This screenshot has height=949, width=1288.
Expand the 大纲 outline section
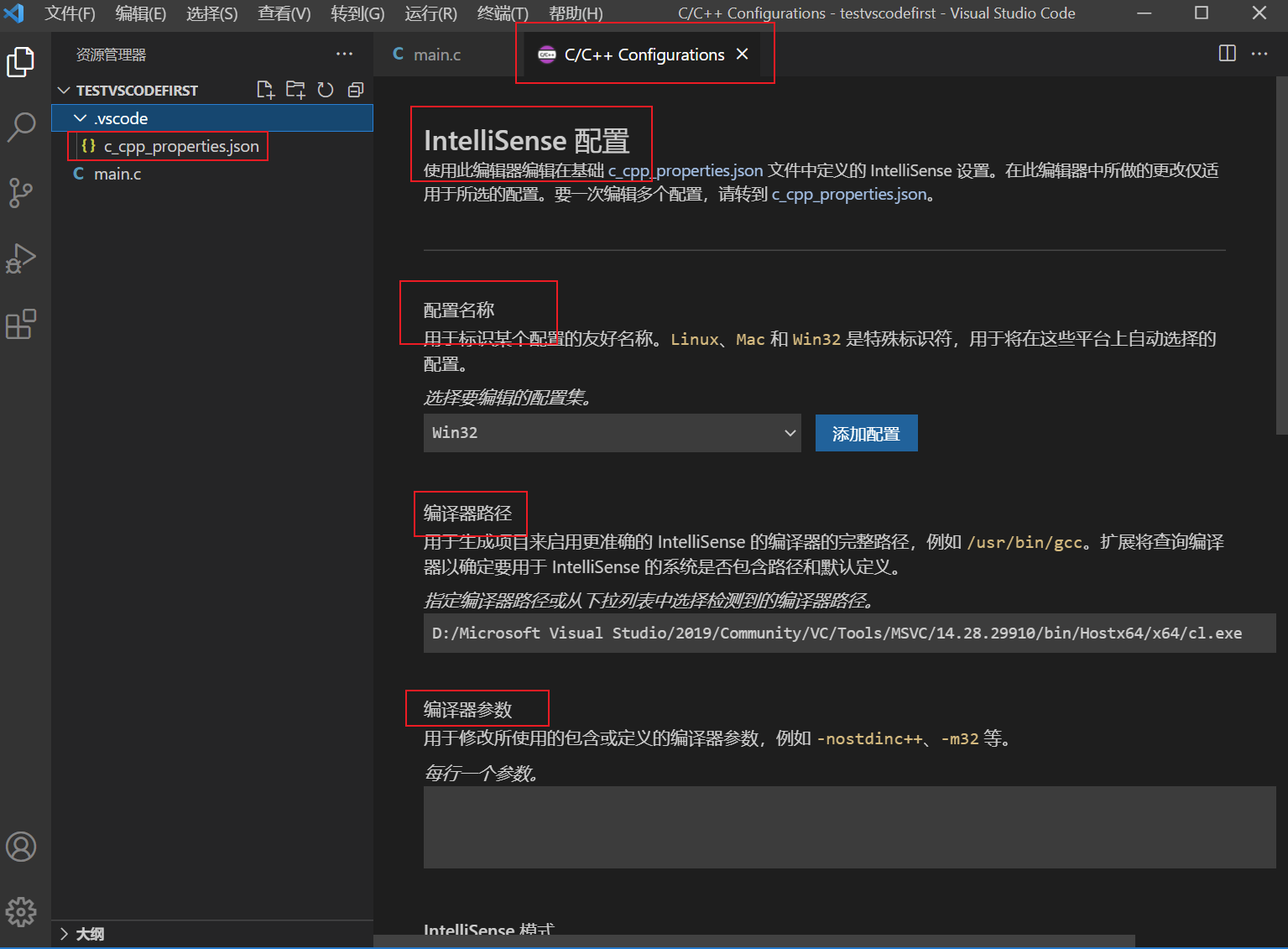(x=212, y=934)
